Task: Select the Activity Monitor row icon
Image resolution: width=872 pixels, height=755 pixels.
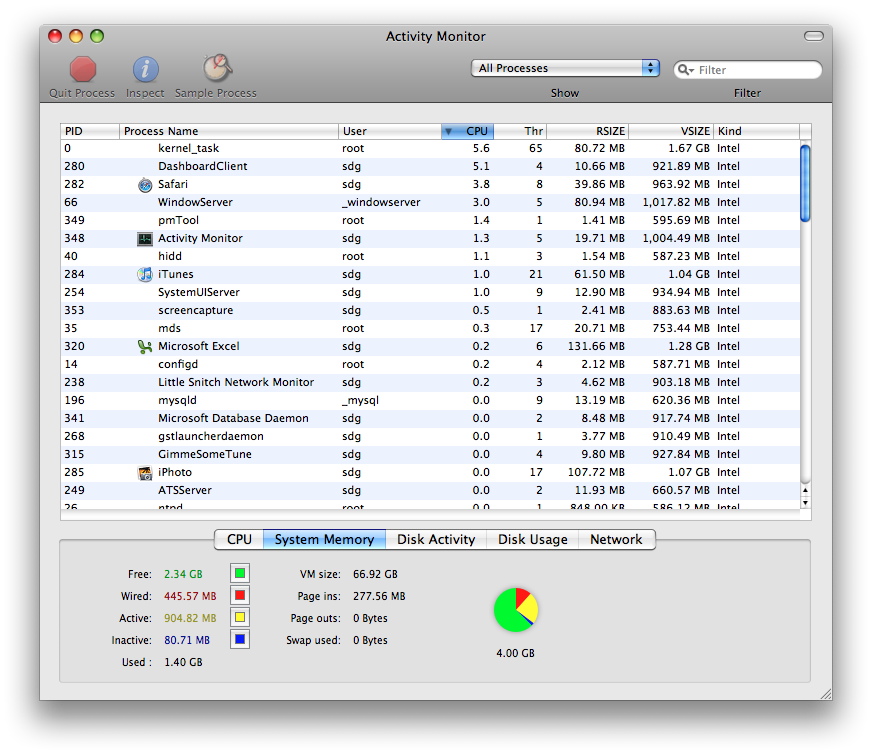Action: click(145, 239)
